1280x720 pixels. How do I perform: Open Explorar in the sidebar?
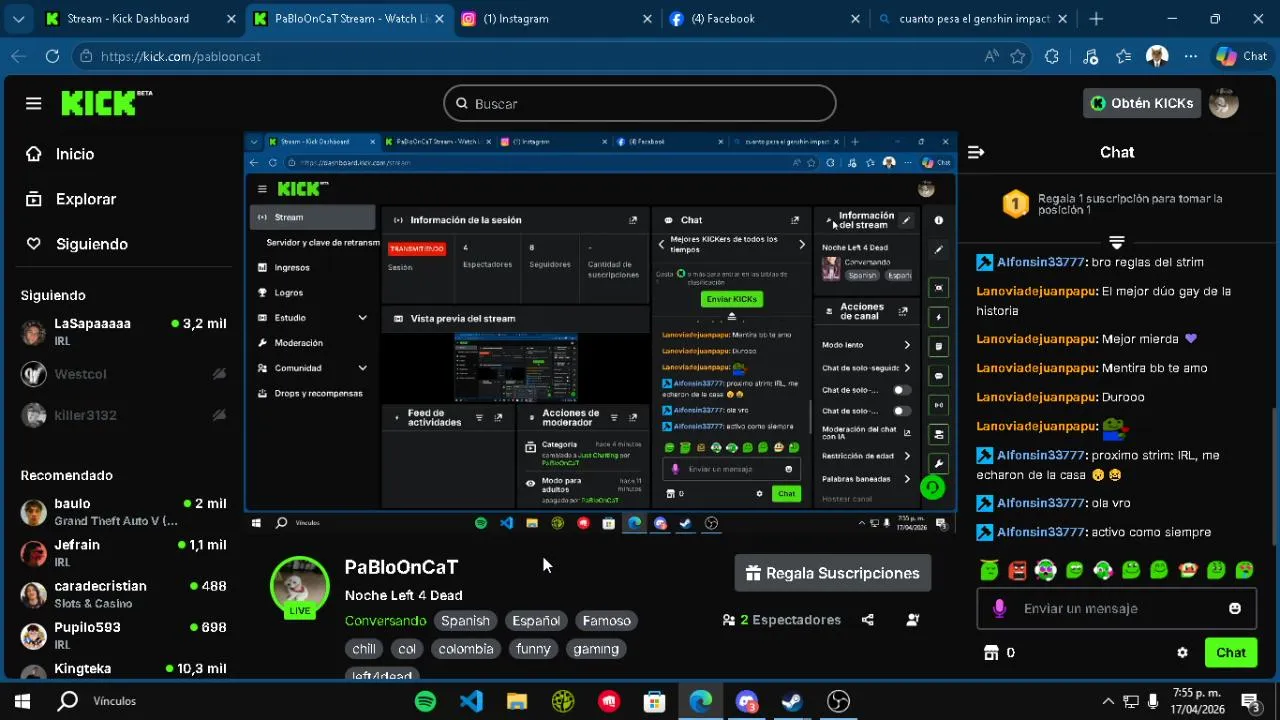pos(86,199)
